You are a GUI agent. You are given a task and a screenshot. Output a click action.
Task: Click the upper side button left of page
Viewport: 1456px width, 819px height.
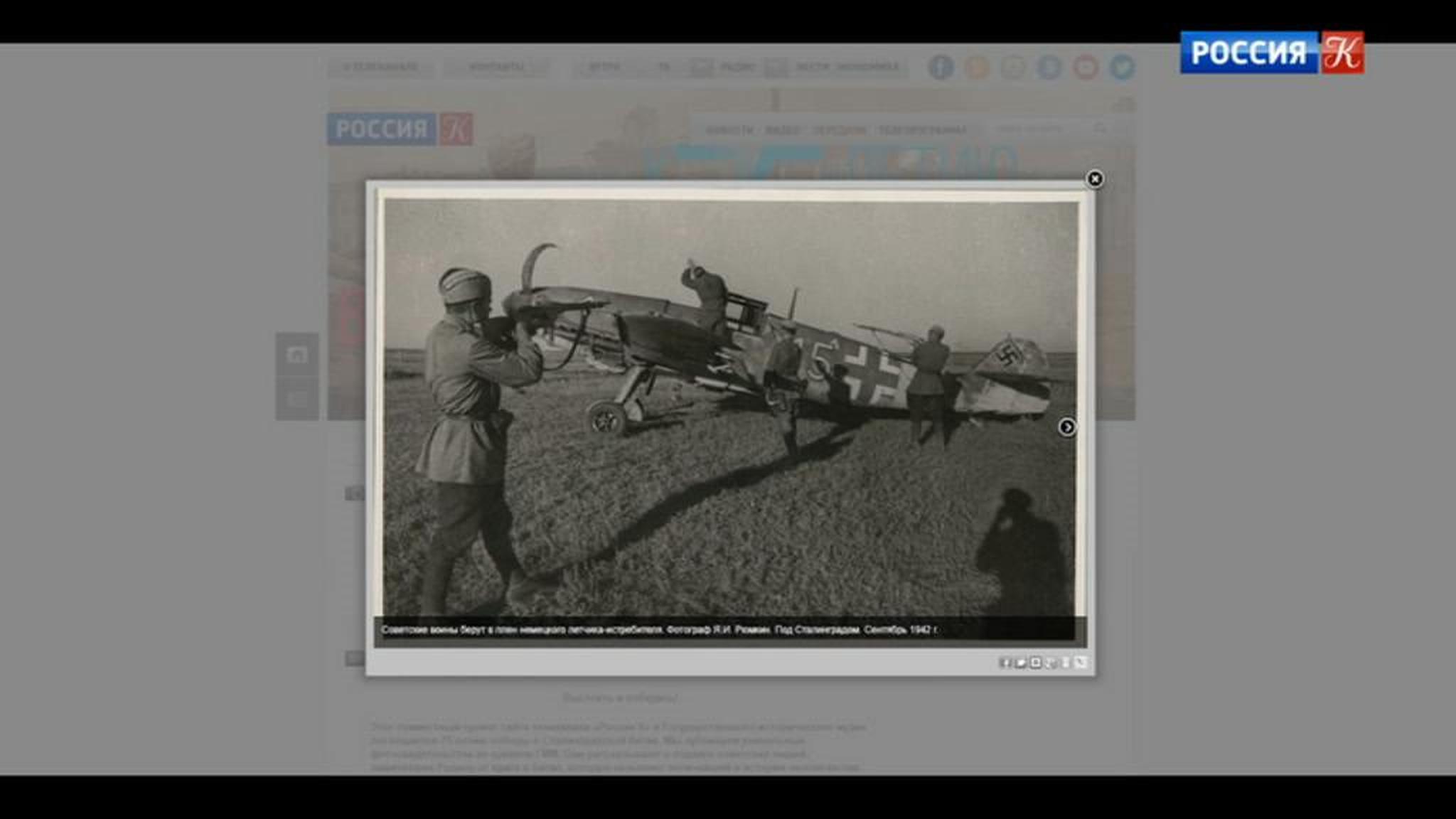[x=297, y=354]
